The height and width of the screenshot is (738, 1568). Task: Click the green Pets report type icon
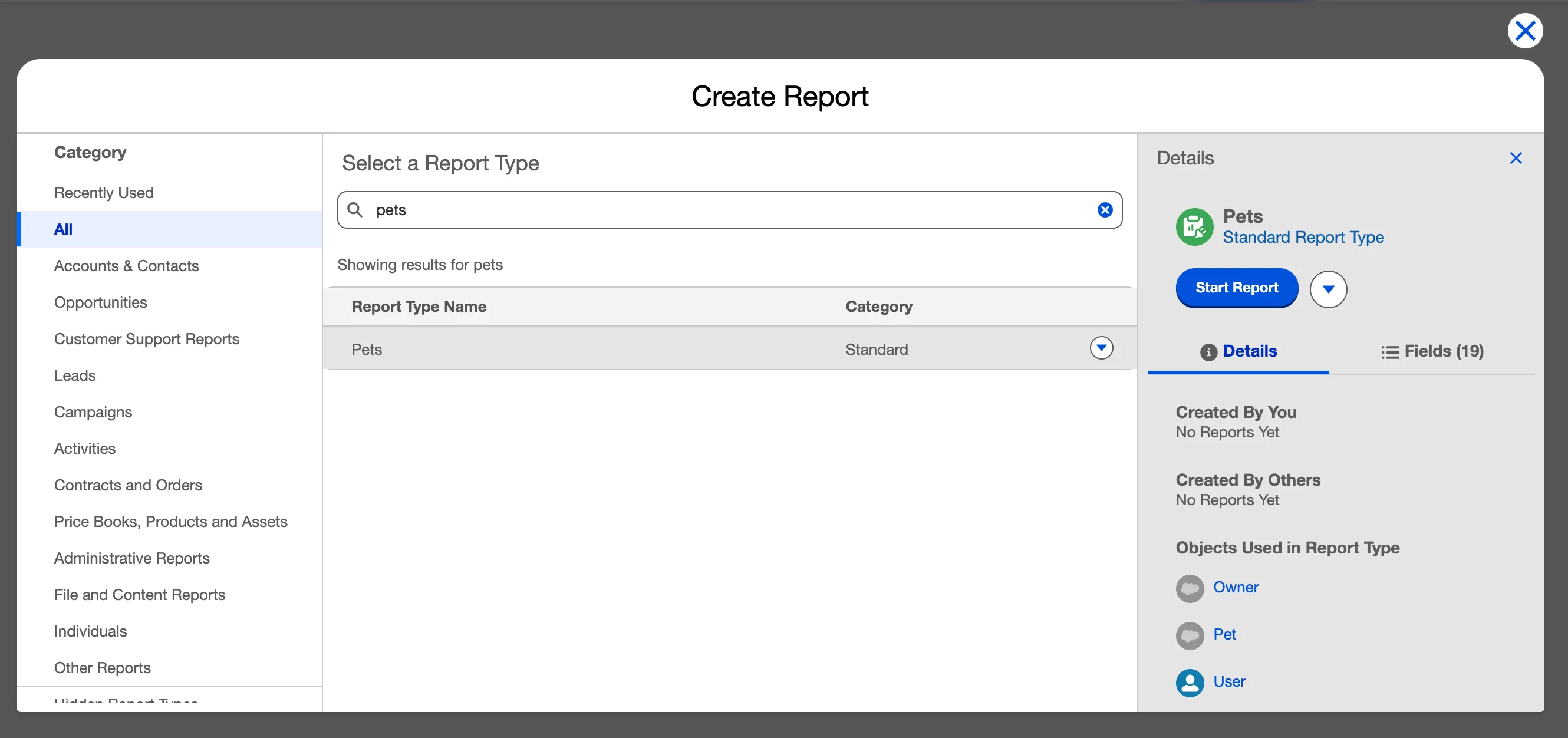pyautogui.click(x=1194, y=227)
